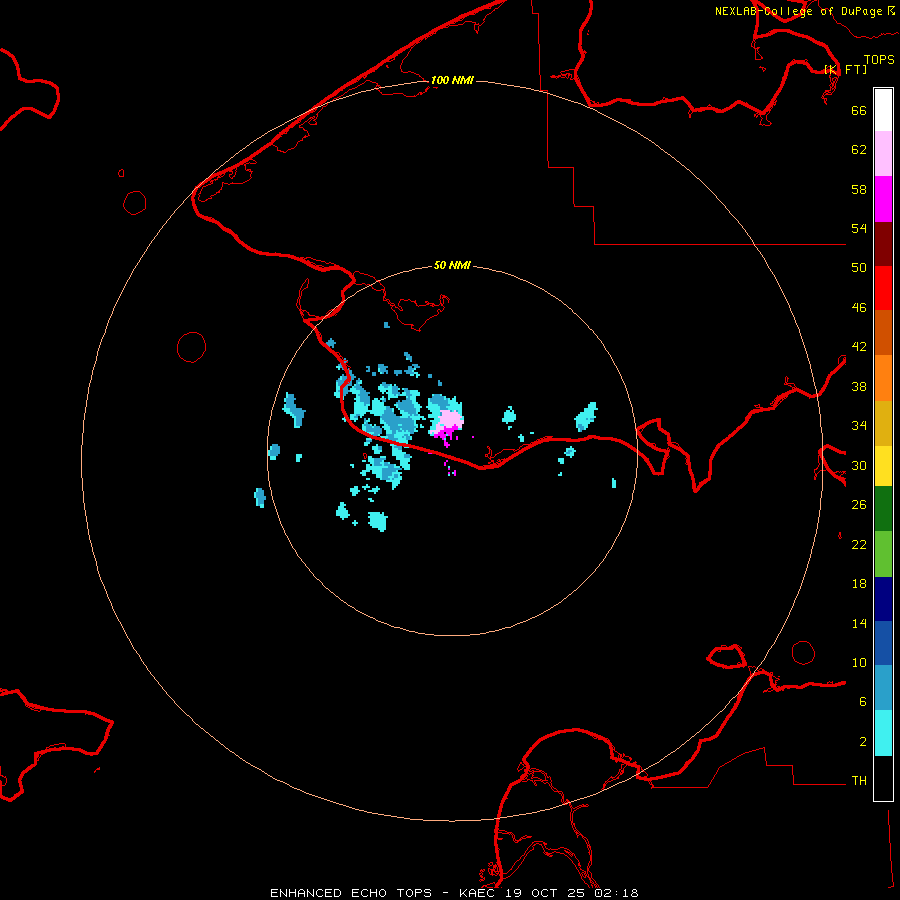Click the light green legend swatch
The image size is (900, 900).
(883, 554)
